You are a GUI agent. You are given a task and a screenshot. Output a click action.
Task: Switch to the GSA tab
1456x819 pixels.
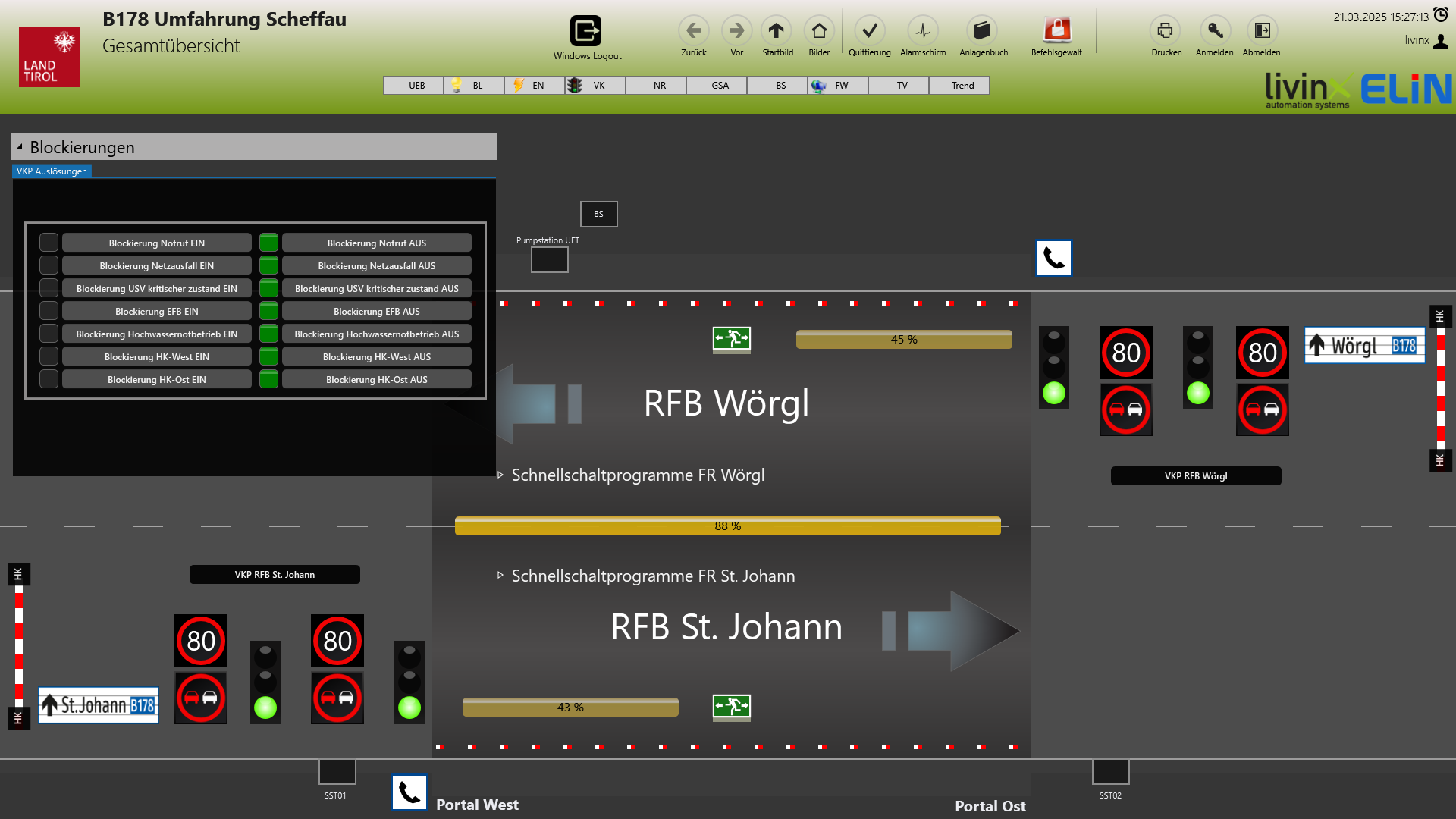720,86
